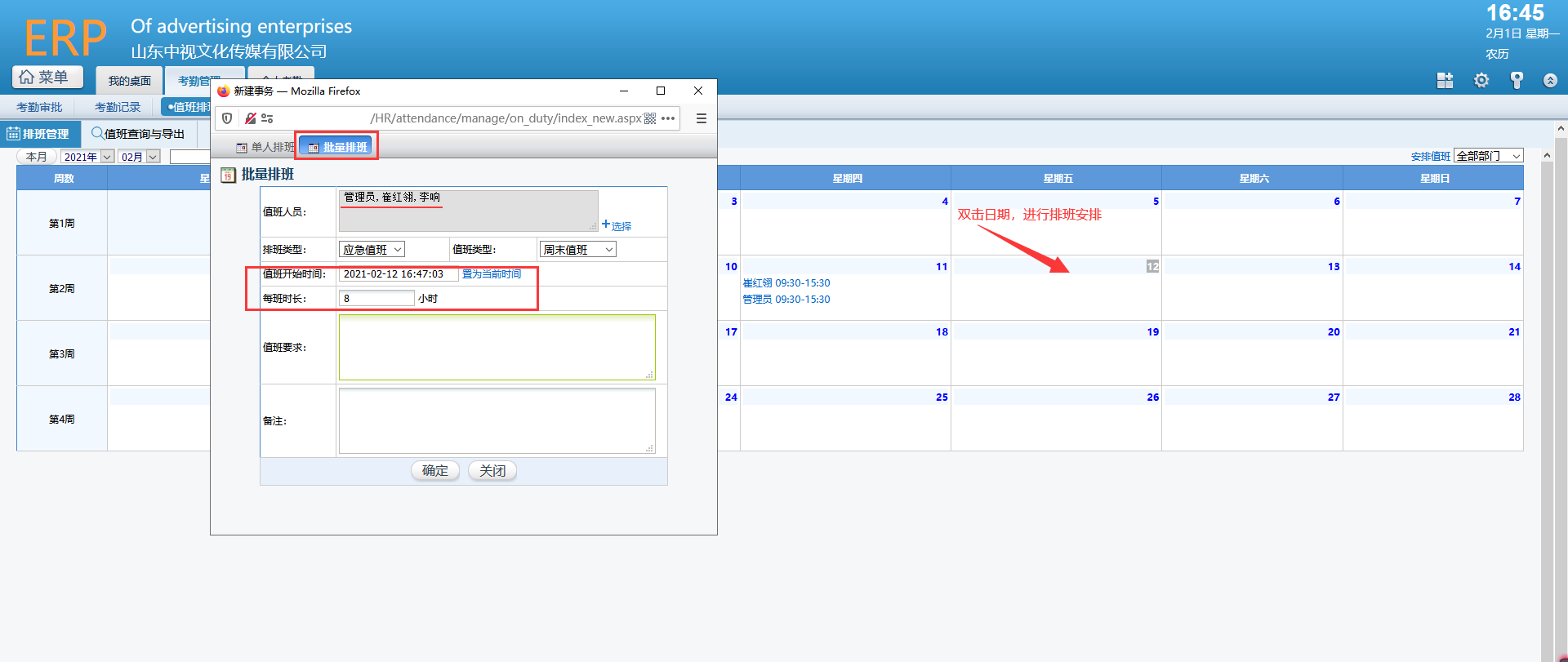Viewport: 1568px width, 662px height.
Task: Click the 值班开始时间 date field
Action: [x=398, y=274]
